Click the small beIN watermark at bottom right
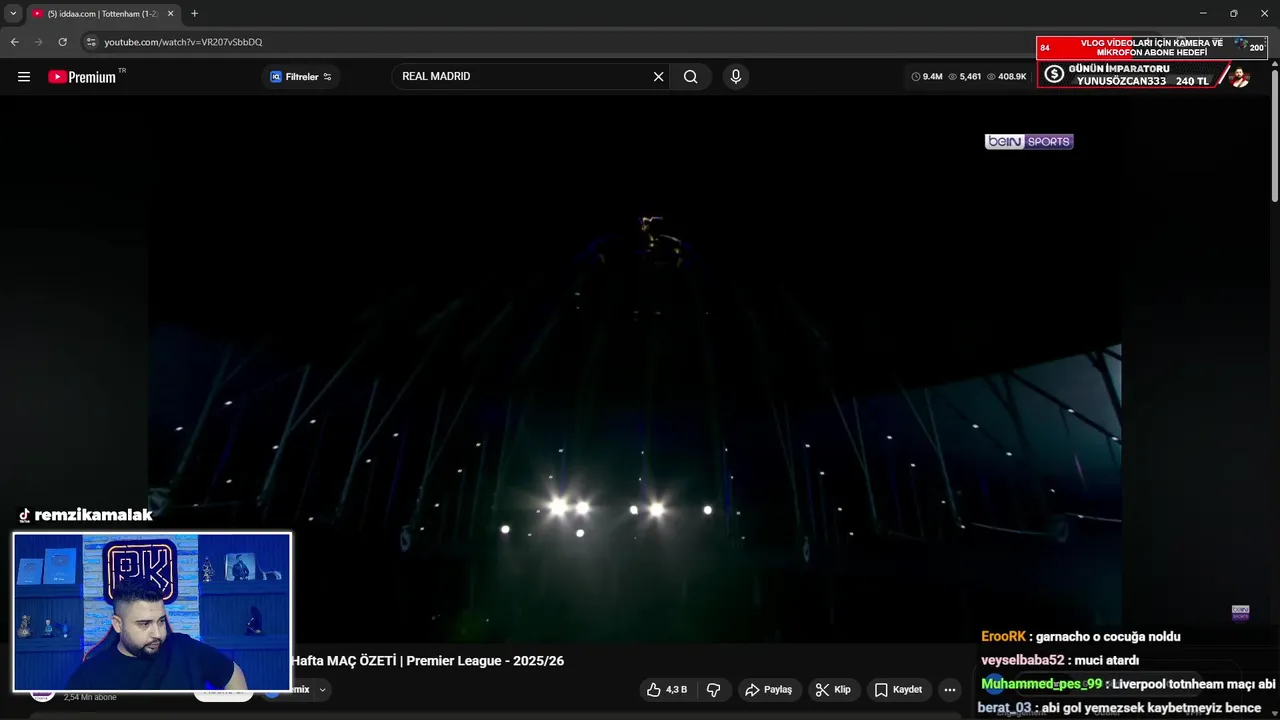The image size is (1280, 720). [1240, 612]
